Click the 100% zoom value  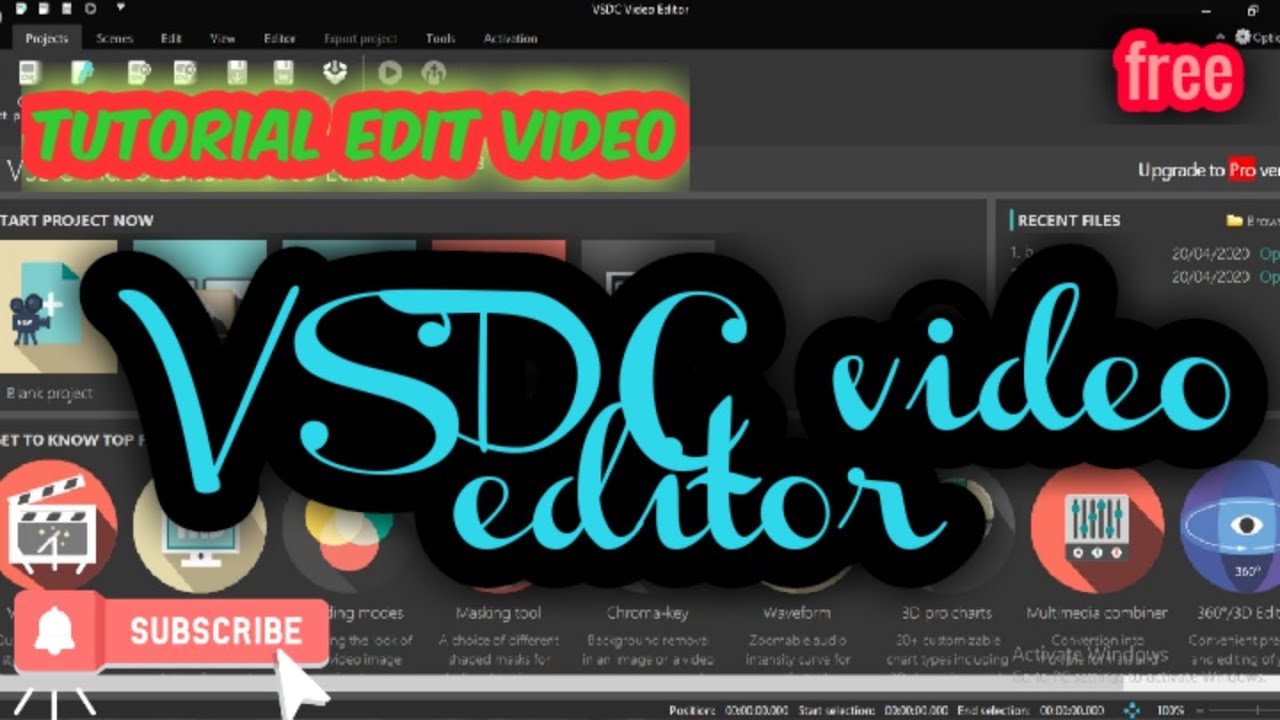[1171, 711]
